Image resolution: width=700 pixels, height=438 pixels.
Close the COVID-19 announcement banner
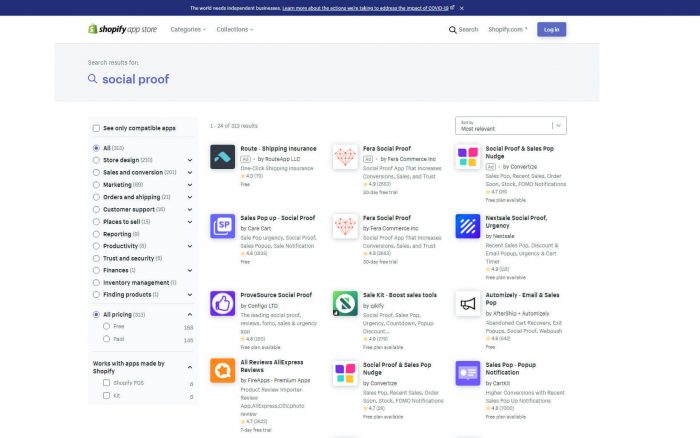click(462, 8)
